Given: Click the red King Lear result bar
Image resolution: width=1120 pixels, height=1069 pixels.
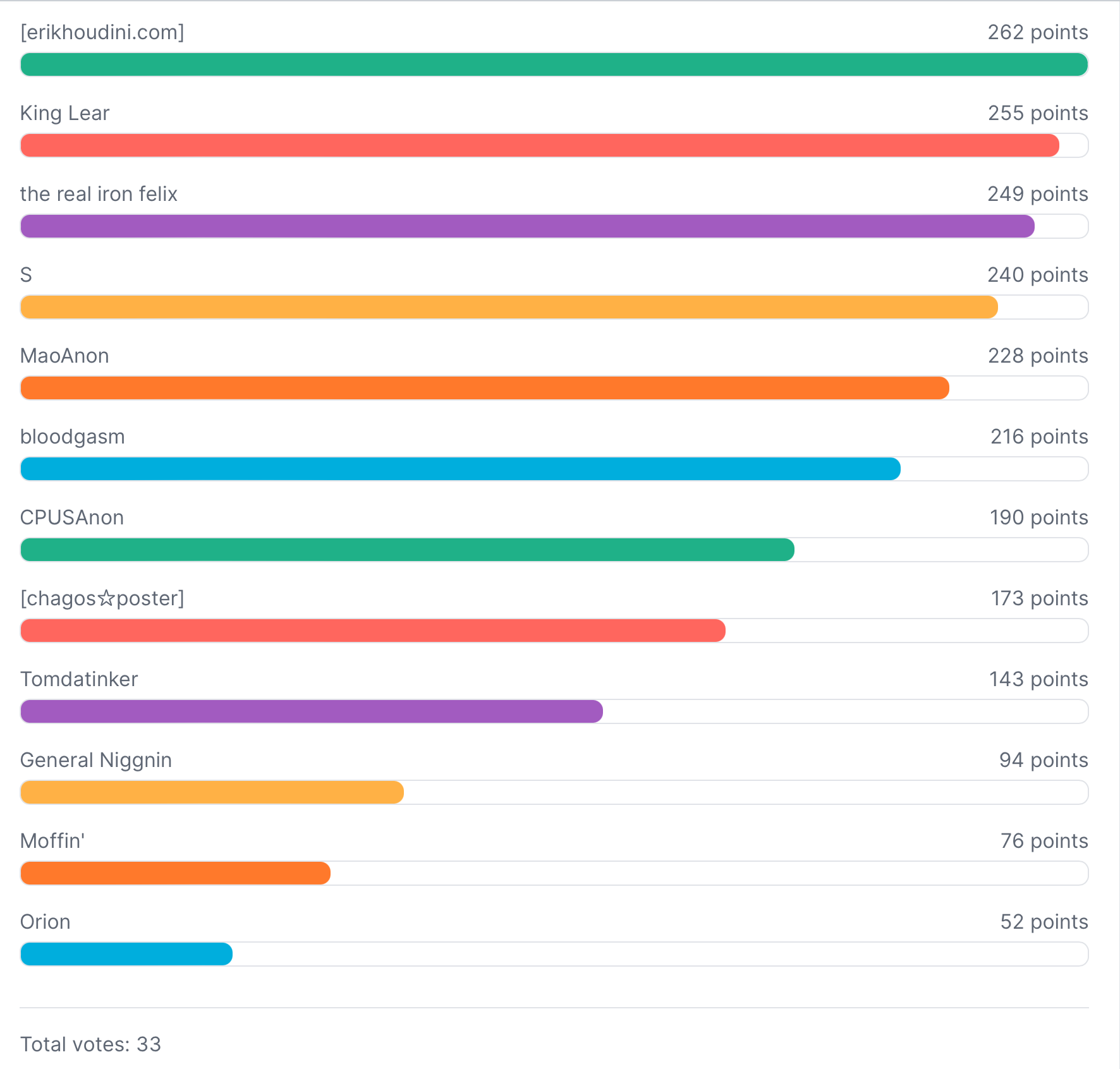Looking at the screenshot, I should click(540, 145).
